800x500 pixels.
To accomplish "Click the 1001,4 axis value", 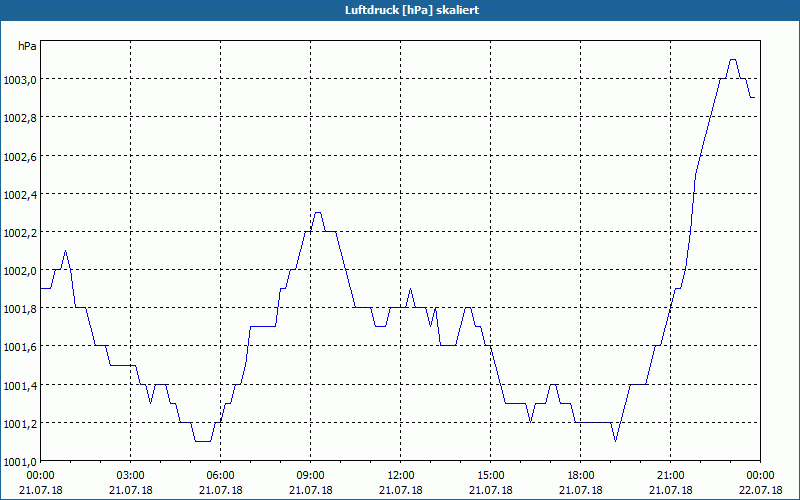I will [20, 385].
